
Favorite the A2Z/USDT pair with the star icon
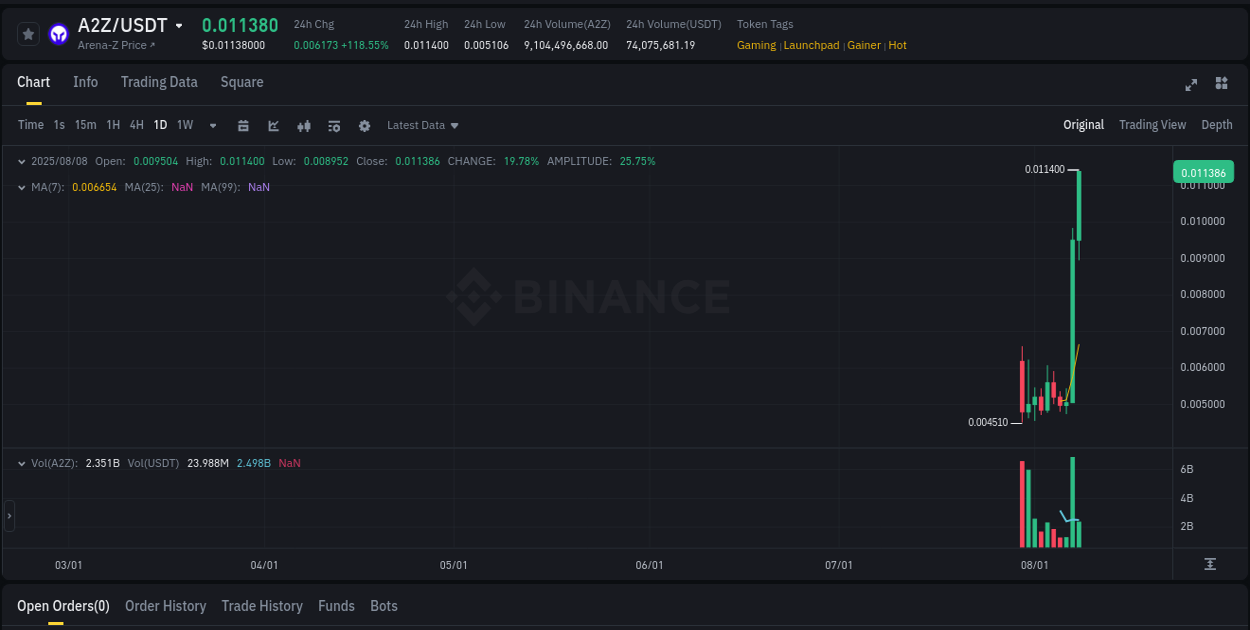point(28,33)
